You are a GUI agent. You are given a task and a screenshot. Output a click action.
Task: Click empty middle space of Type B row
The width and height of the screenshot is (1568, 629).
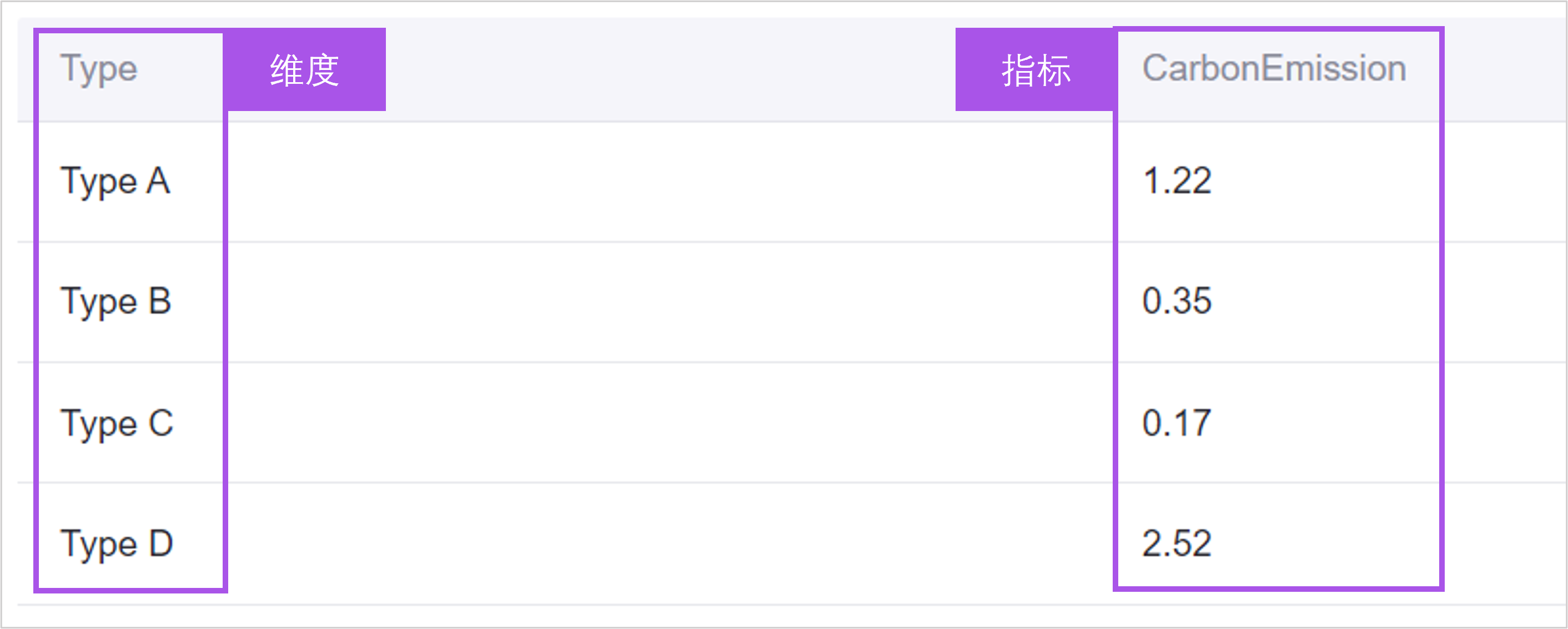pyautogui.click(x=670, y=301)
